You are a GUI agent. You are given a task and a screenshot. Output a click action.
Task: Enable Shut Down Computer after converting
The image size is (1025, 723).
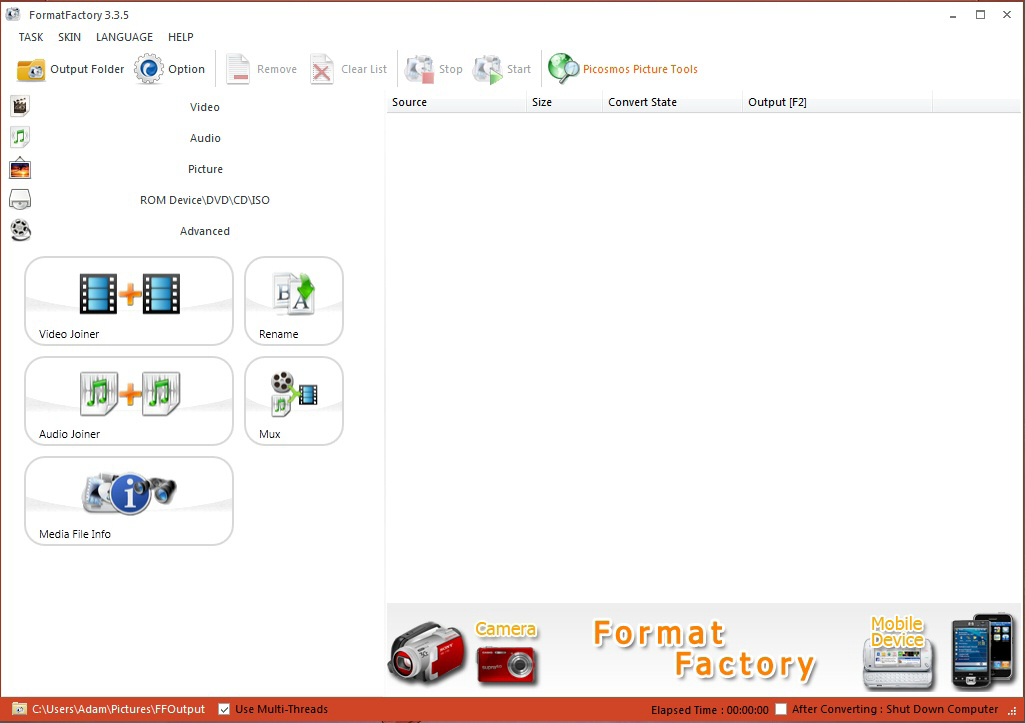[x=781, y=709]
